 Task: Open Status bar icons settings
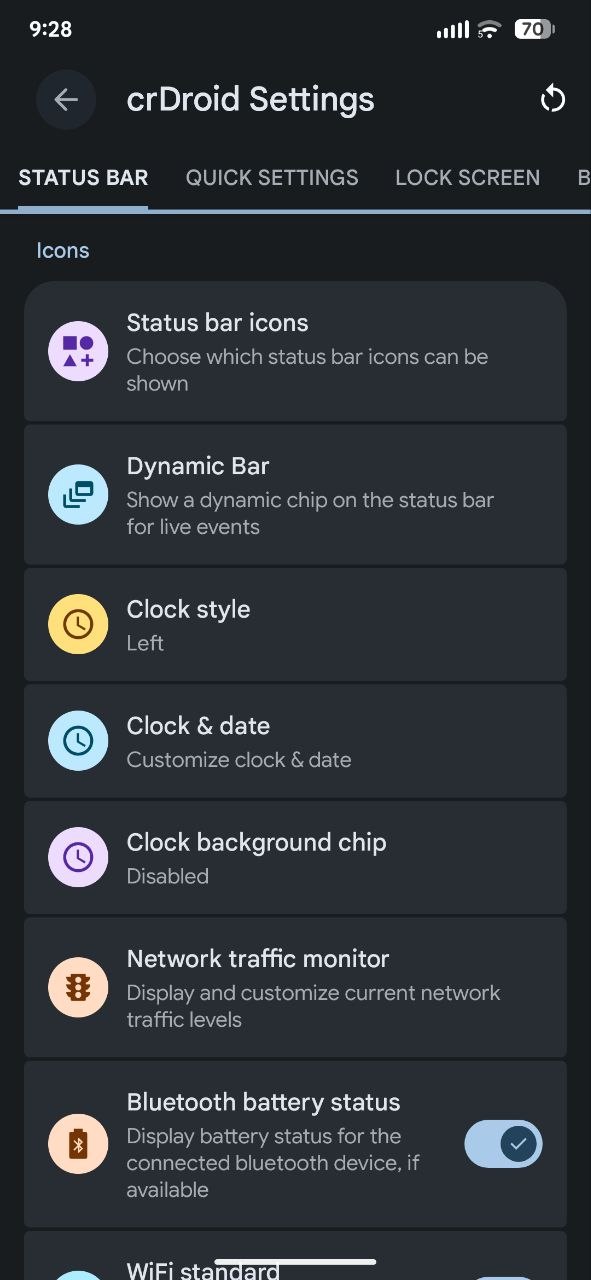(295, 351)
